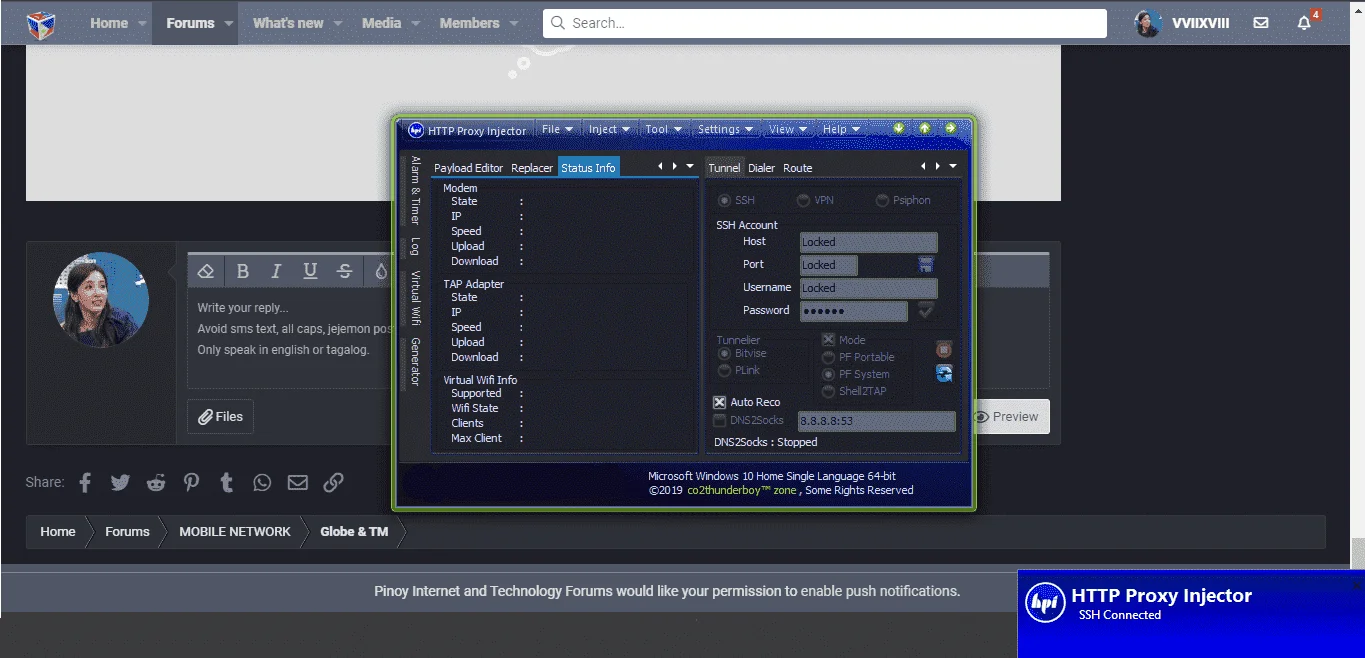Share the thread via WhatsApp
1365x658 pixels.
[262, 482]
